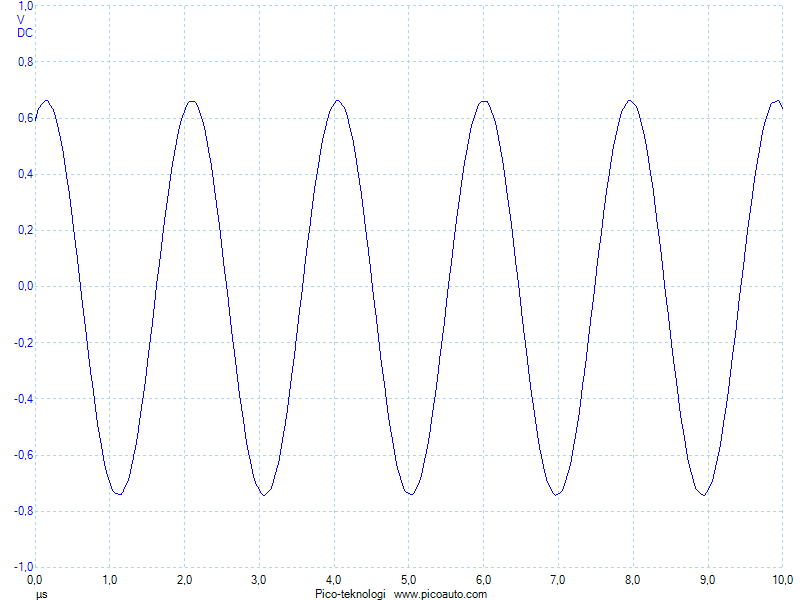This screenshot has height=600, width=800.
Task: Click the Pico-teknologi text
Action: pyautogui.click(x=351, y=594)
